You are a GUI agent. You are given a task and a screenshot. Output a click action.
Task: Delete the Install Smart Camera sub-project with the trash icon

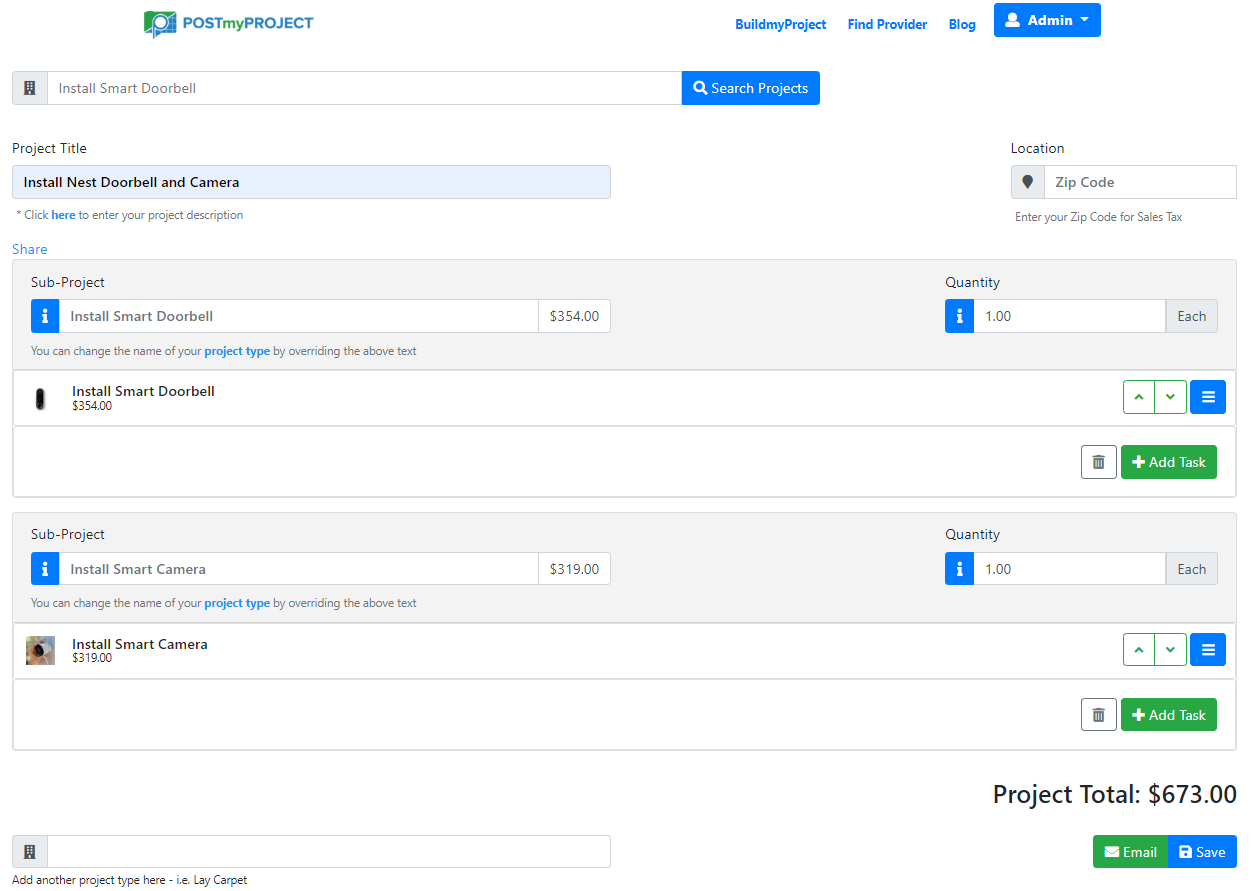(x=1099, y=715)
